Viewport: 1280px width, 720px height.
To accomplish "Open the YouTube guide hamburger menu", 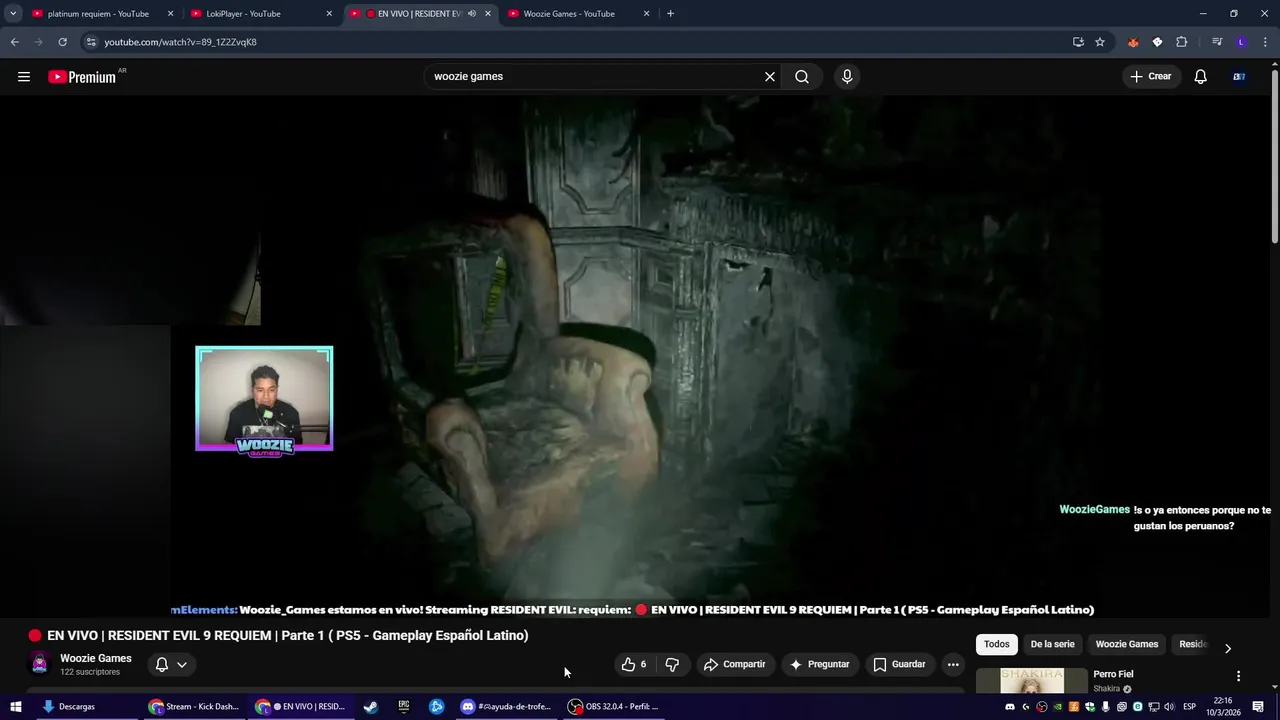I will pyautogui.click(x=24, y=77).
